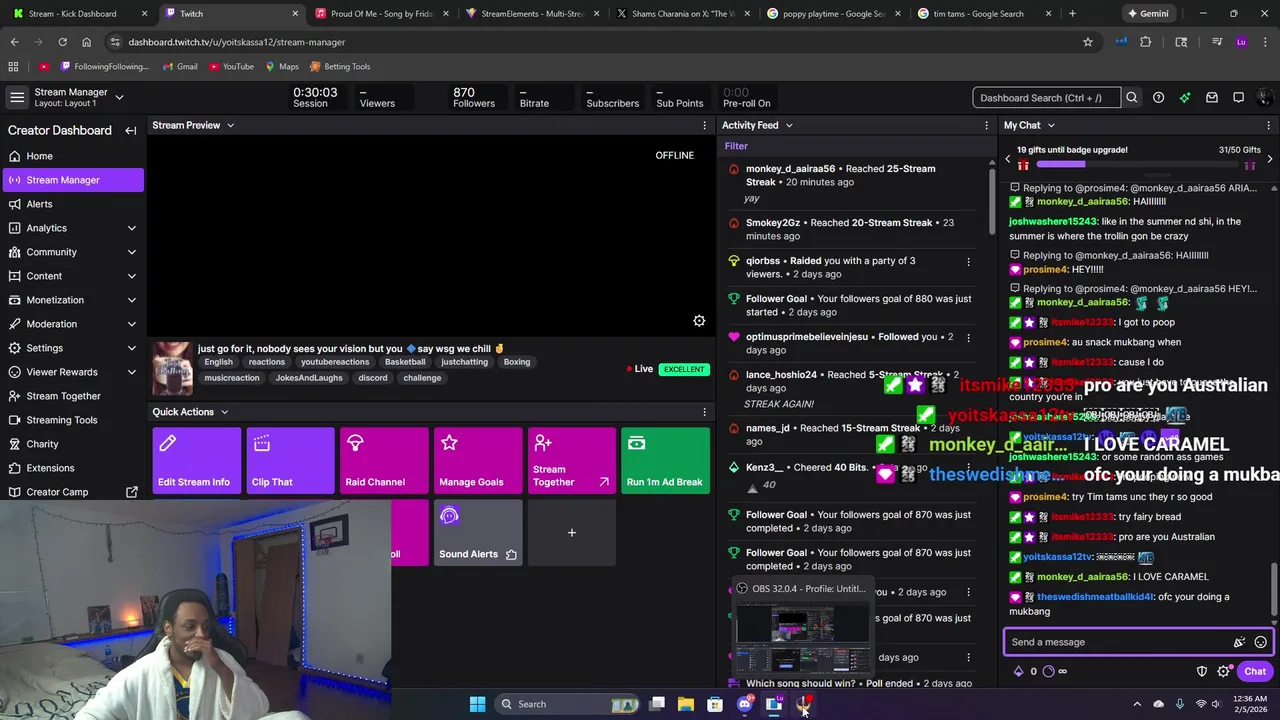This screenshot has height=720, width=1280.
Task: Click the Filter link in Activity Feed
Action: tap(736, 146)
